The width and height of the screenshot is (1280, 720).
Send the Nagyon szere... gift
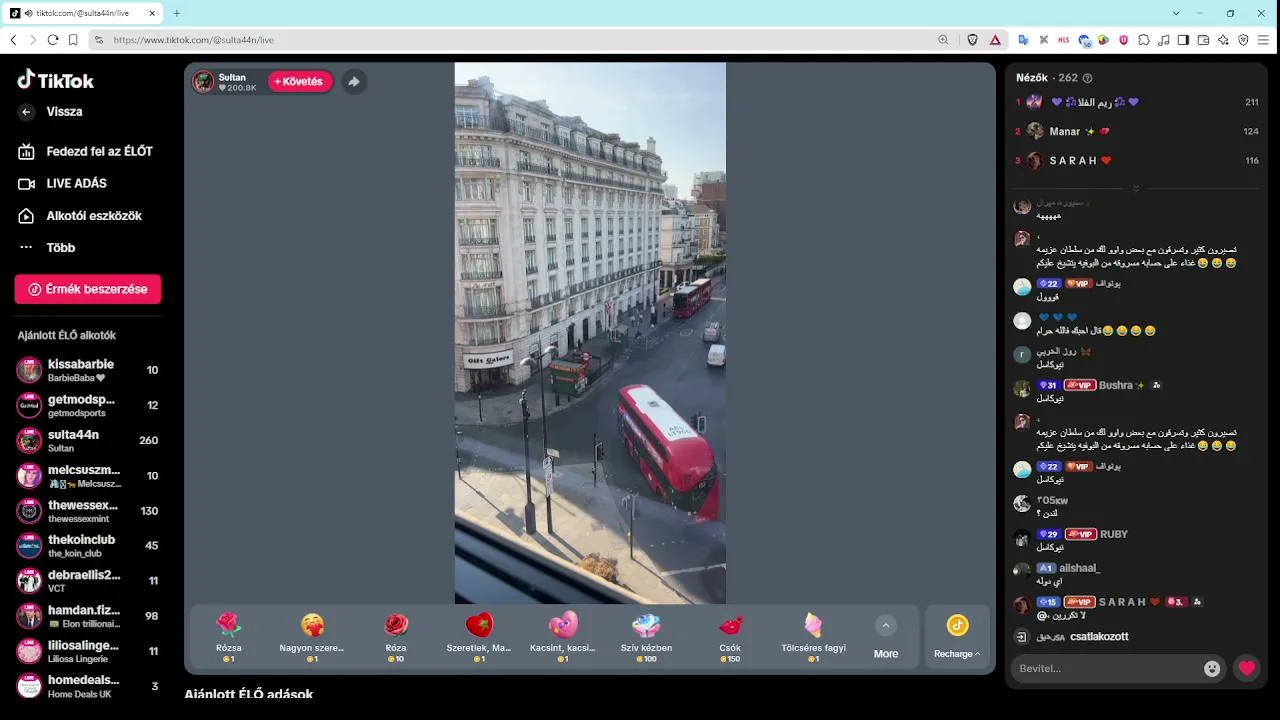pos(312,637)
